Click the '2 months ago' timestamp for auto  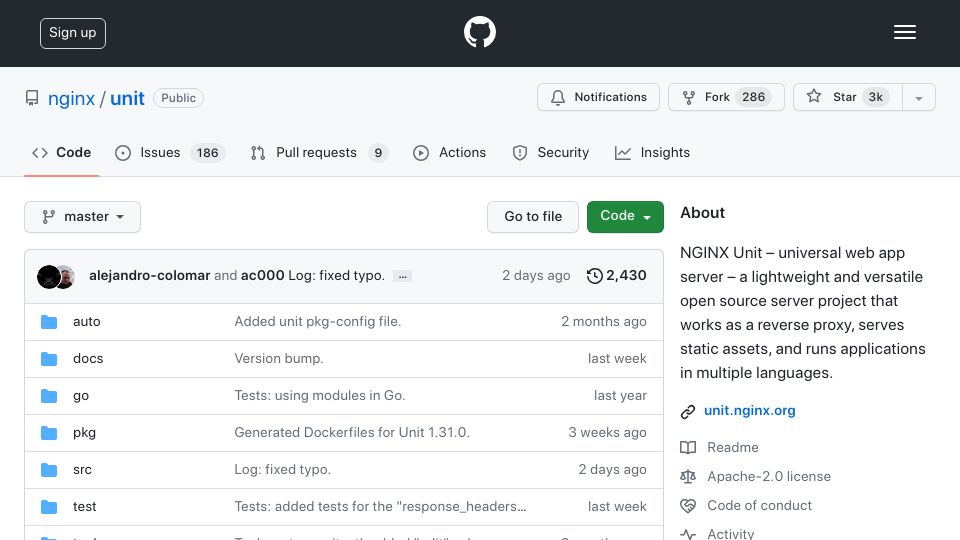tap(604, 321)
